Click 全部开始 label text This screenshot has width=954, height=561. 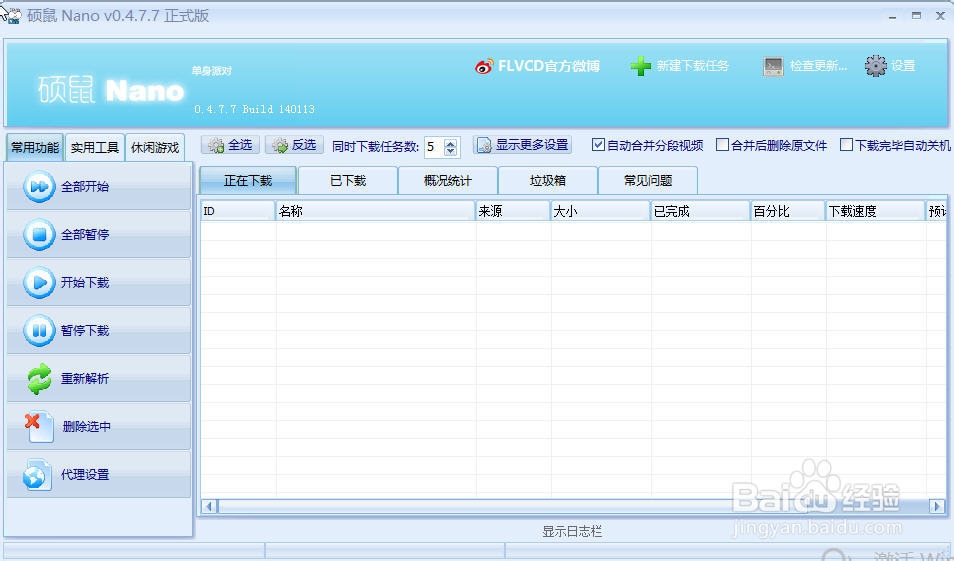[85, 187]
